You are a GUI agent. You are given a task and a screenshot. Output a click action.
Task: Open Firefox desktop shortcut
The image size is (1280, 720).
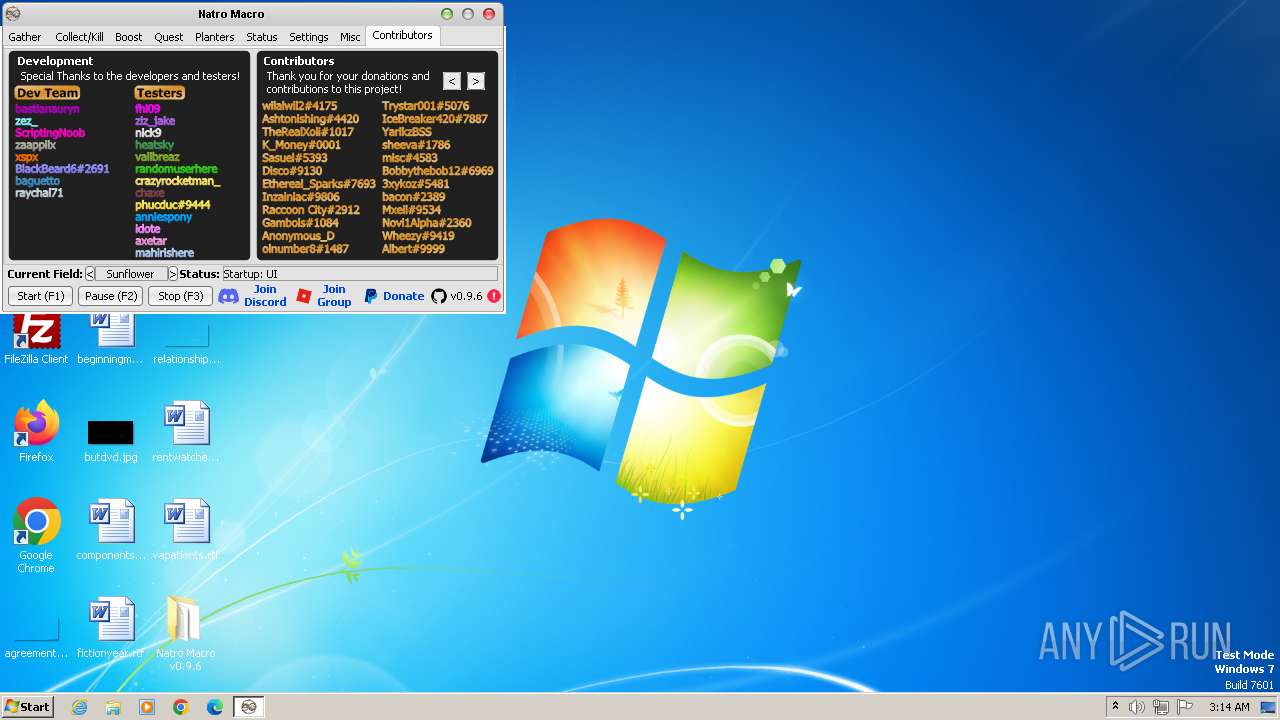point(36,432)
